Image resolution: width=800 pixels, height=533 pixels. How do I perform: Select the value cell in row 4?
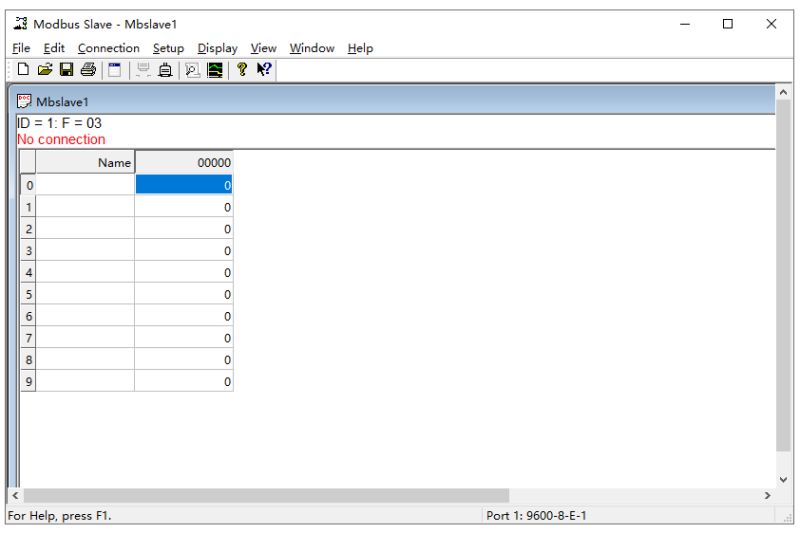coord(184,272)
